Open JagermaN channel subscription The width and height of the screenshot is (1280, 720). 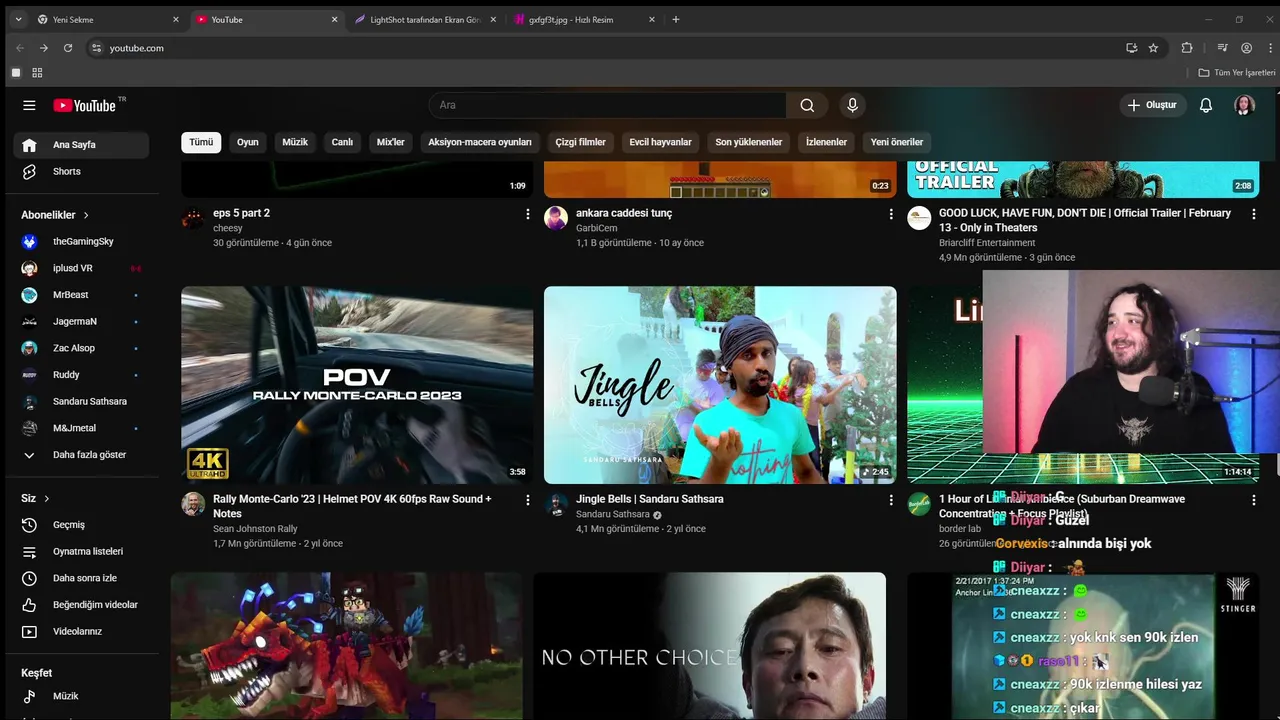click(x=81, y=321)
